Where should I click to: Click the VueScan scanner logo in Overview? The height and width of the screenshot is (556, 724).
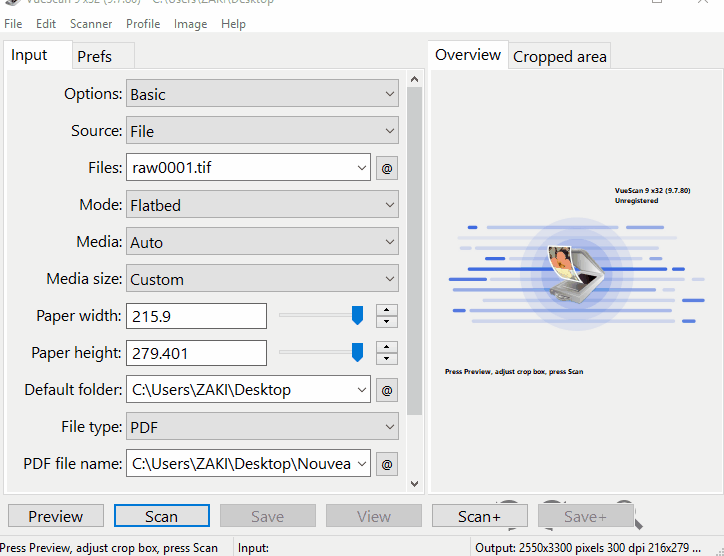tap(576, 275)
